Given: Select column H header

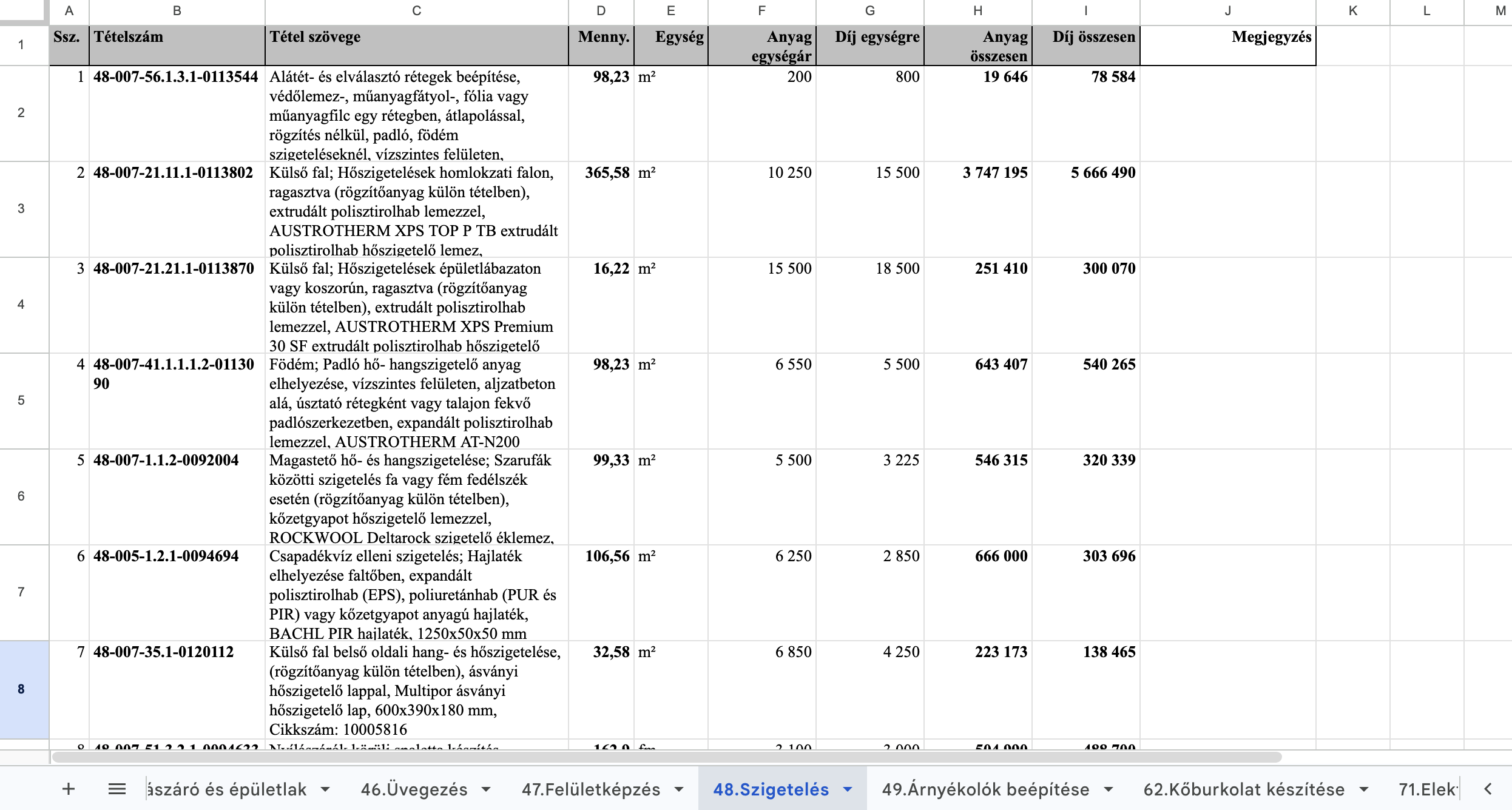Looking at the screenshot, I should [978, 10].
